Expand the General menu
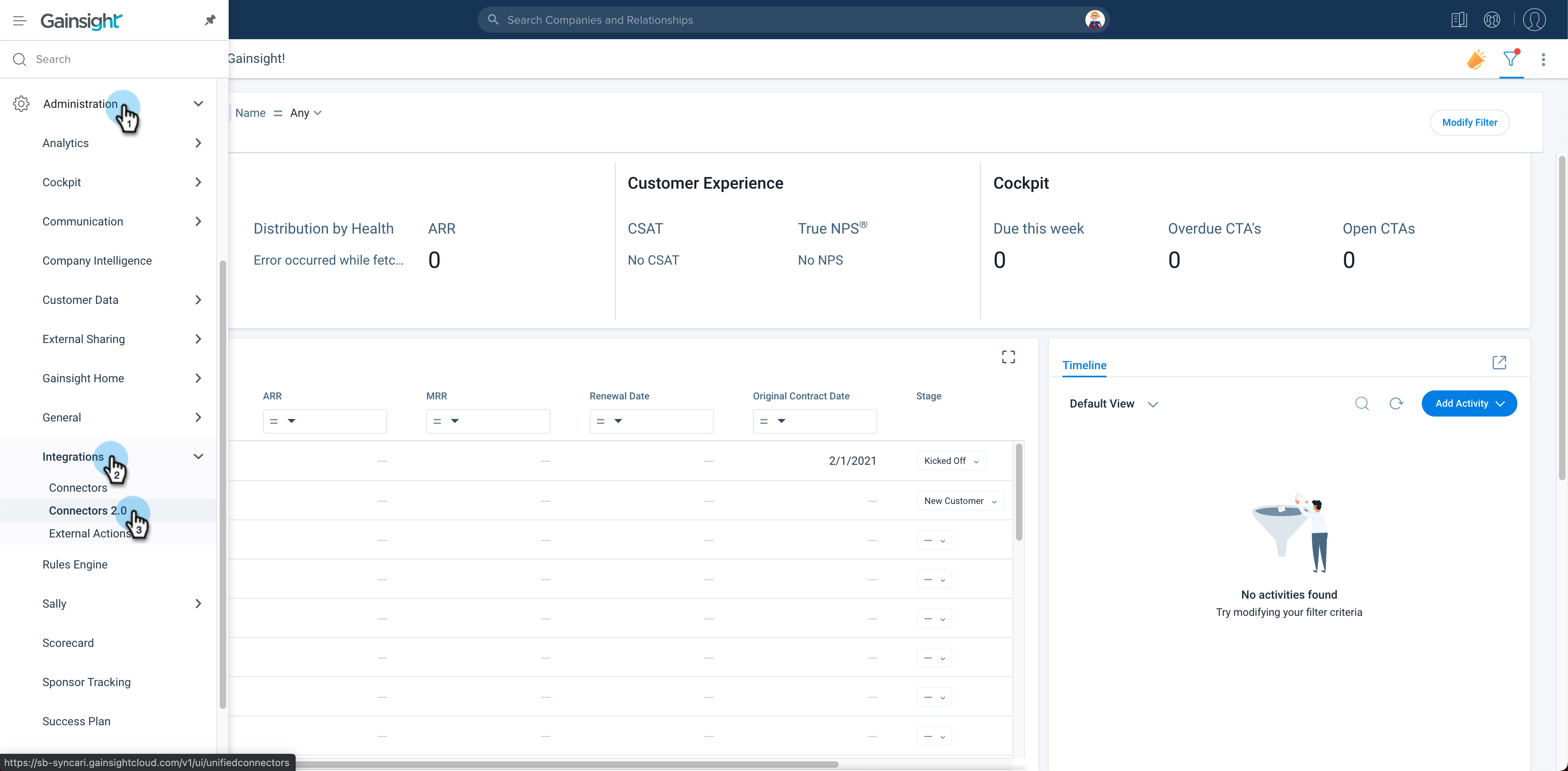The image size is (1568, 771). (198, 417)
